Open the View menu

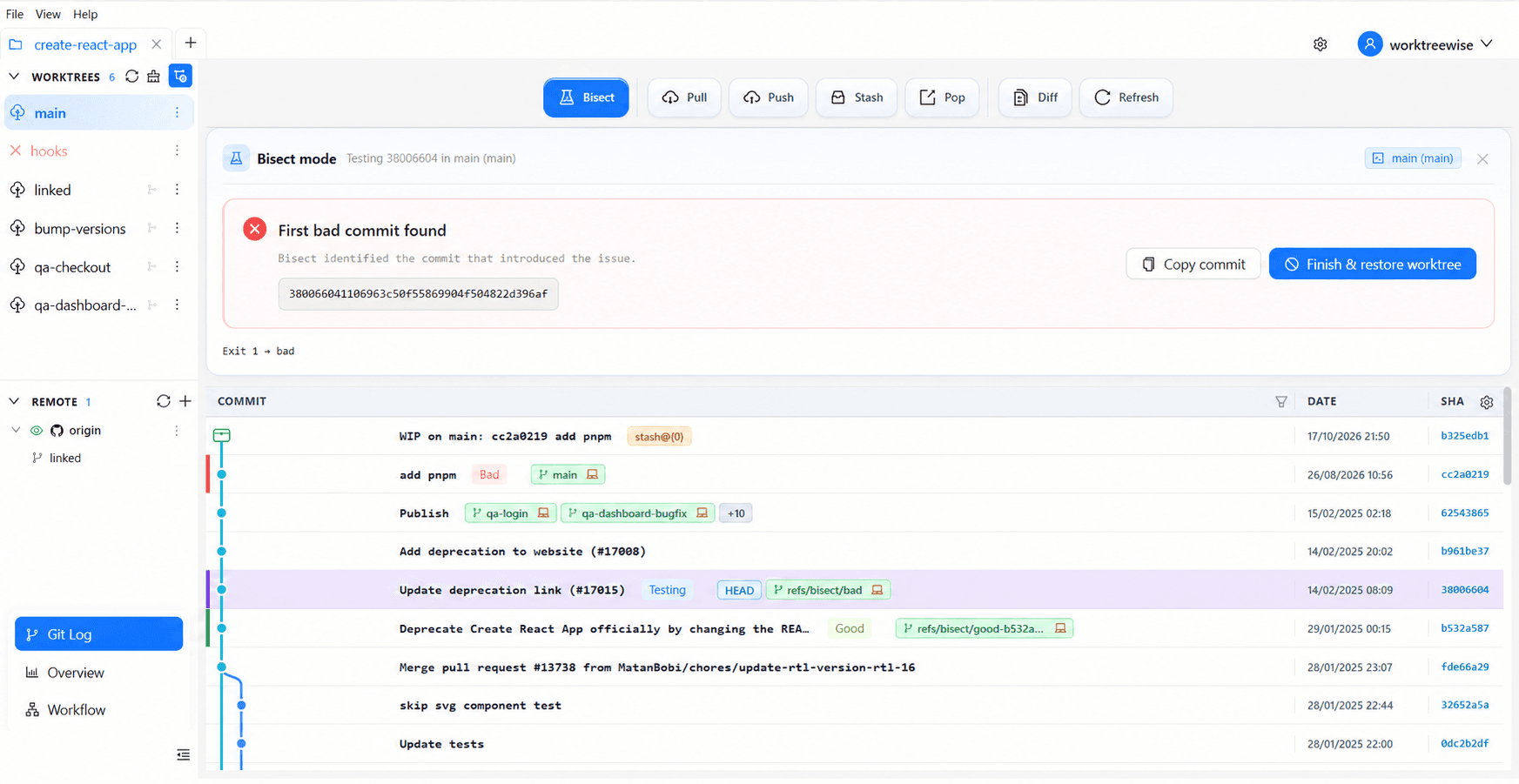pos(48,14)
